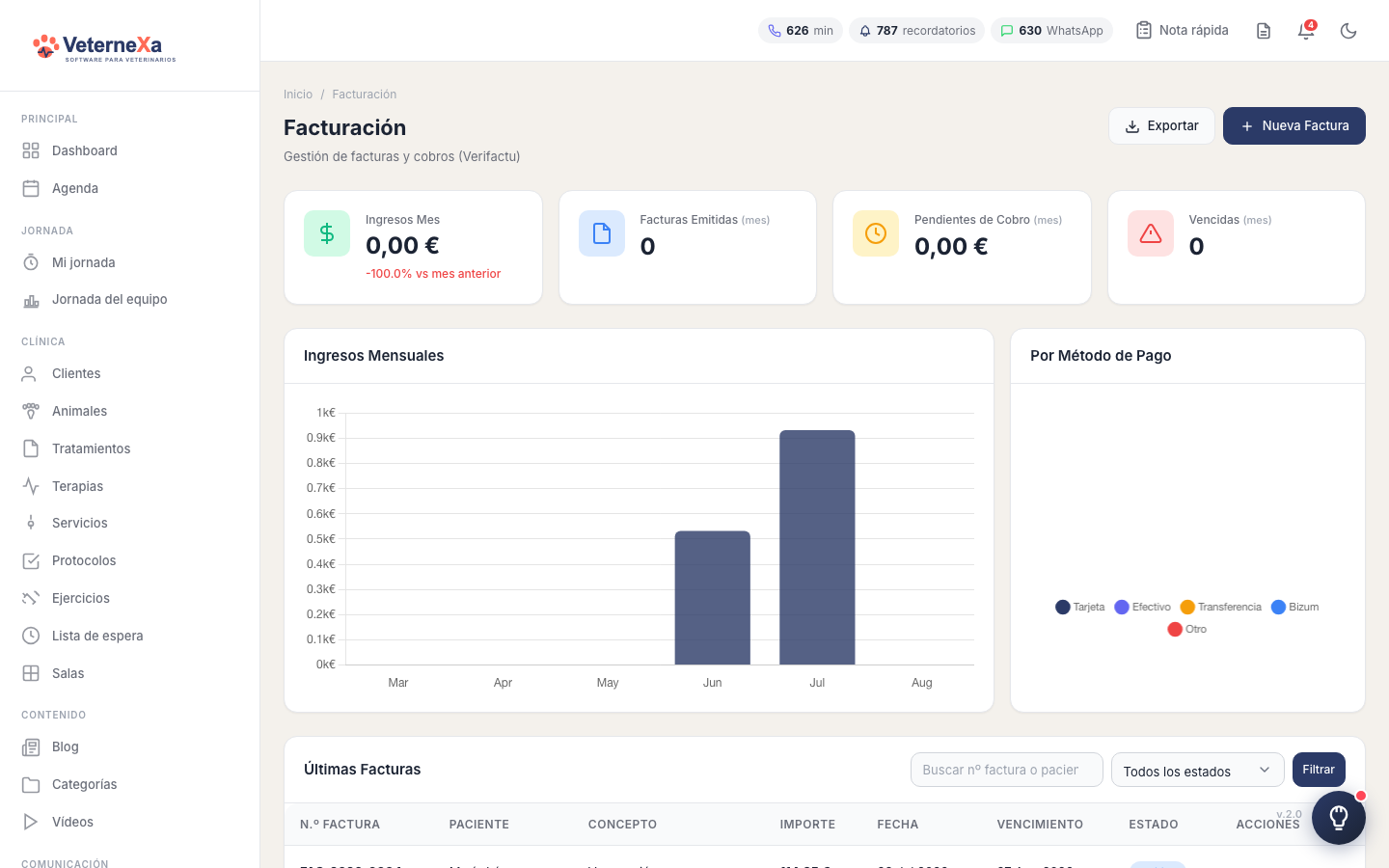Open the 626 min call counter
1389x868 pixels.
pos(801,31)
